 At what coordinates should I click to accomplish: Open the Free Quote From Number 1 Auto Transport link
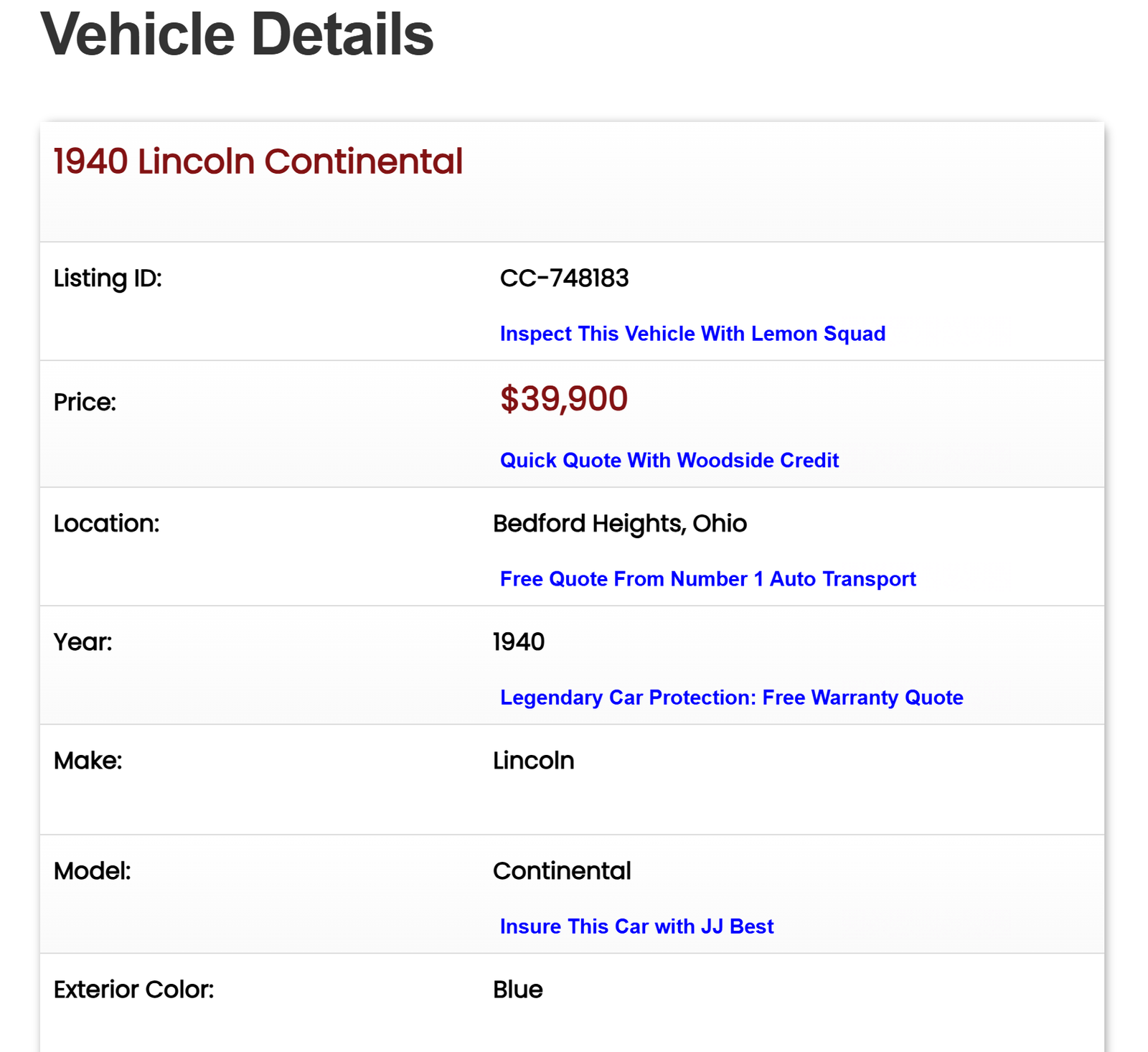coord(707,579)
